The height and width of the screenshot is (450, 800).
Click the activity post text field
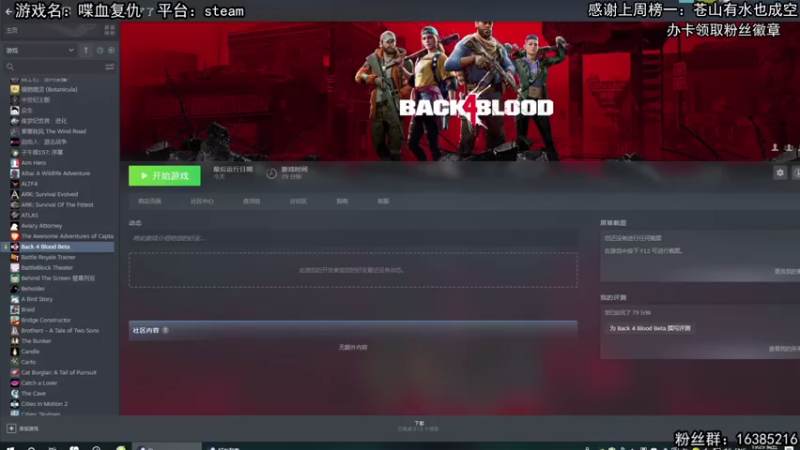[x=353, y=238]
